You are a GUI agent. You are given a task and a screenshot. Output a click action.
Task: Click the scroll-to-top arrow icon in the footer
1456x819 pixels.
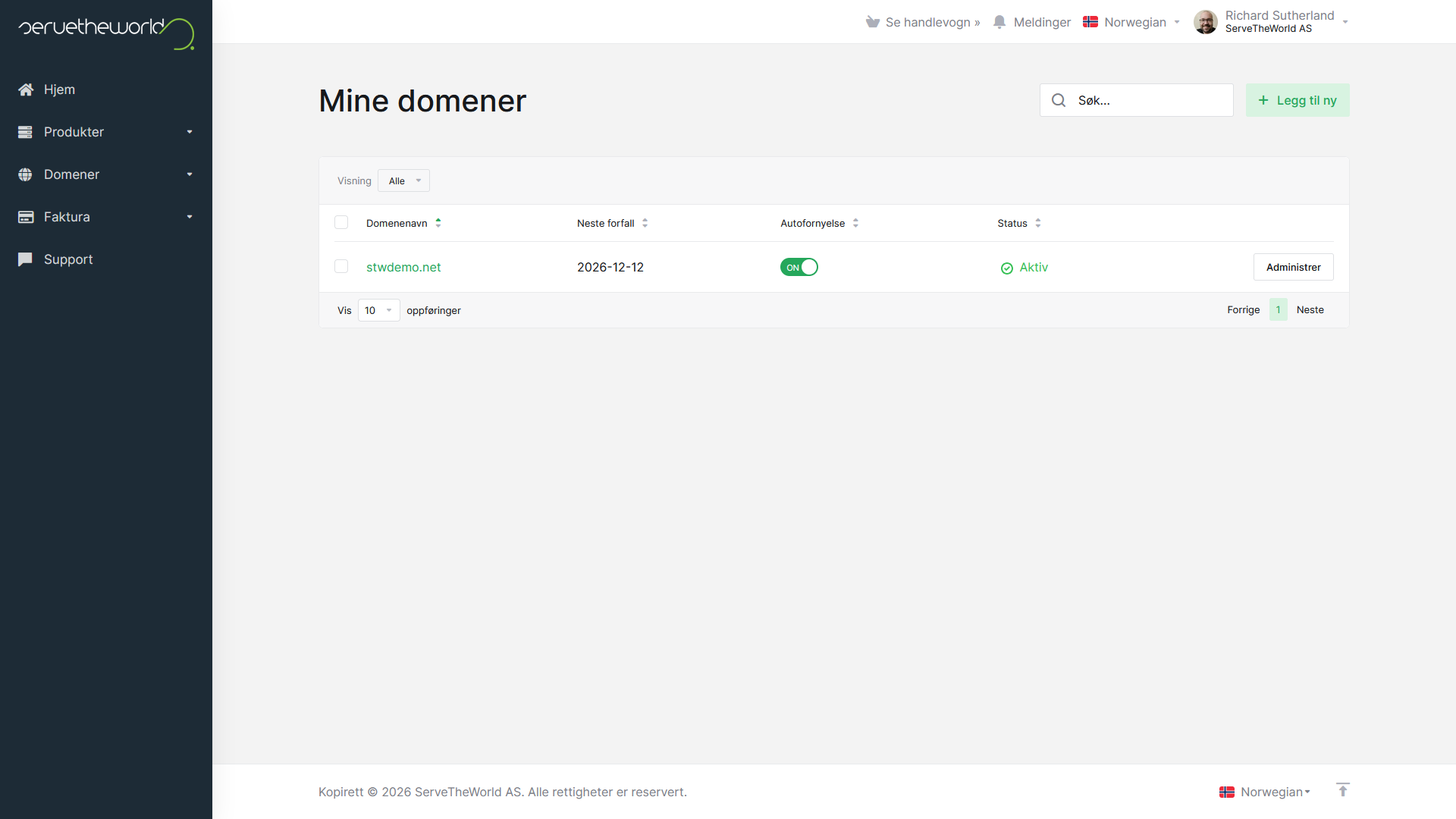click(x=1342, y=790)
